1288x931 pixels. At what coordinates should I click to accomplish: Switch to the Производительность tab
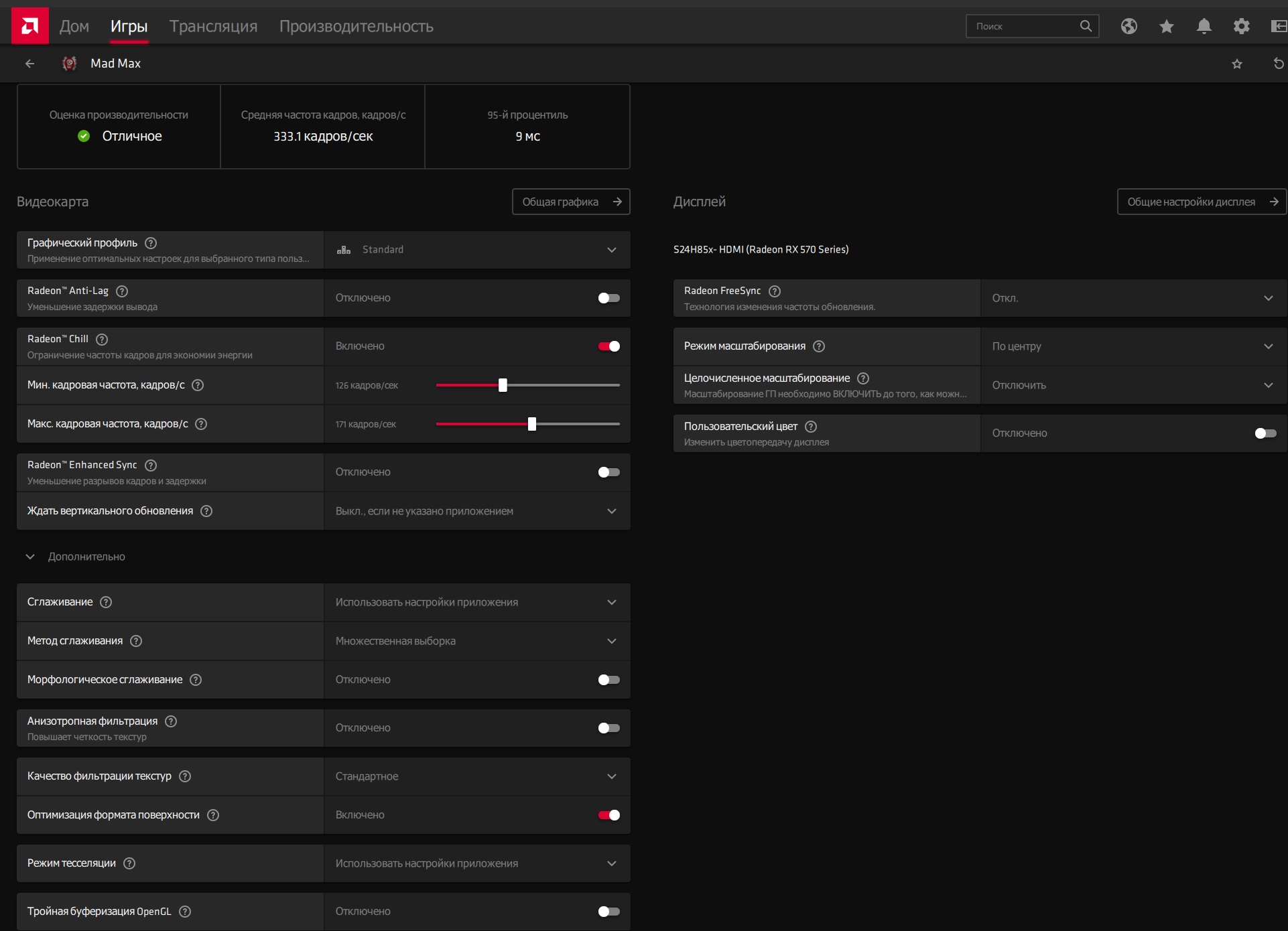pos(356,26)
